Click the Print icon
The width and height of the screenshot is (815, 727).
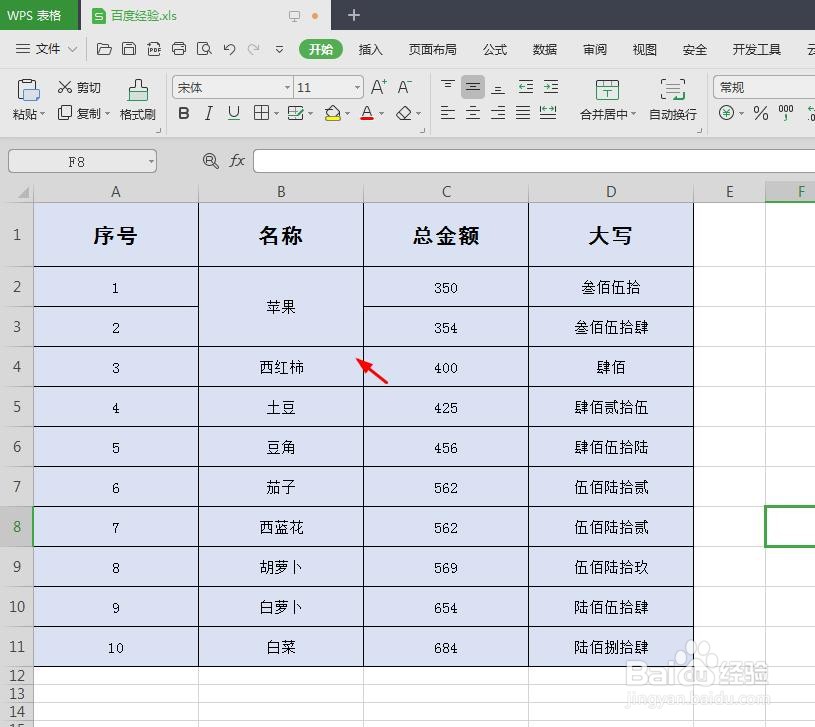179,48
